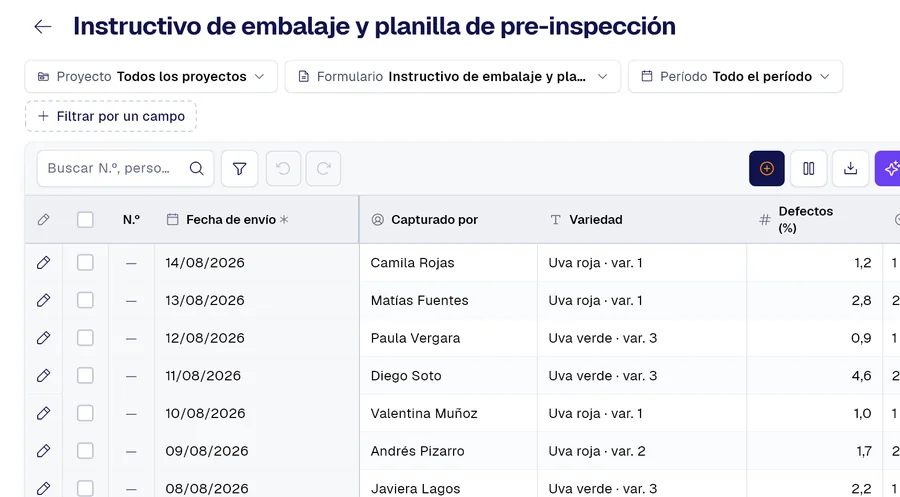Image resolution: width=900 pixels, height=497 pixels.
Task: Toggle the select-all header checkbox
Action: [85, 220]
